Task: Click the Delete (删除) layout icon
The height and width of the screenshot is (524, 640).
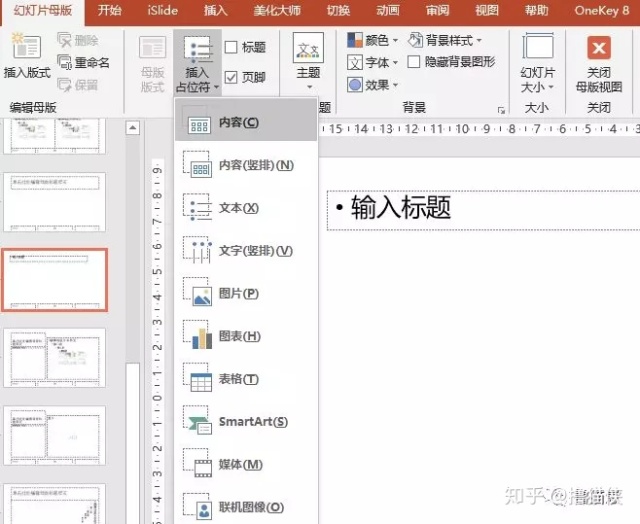Action: coord(64,40)
